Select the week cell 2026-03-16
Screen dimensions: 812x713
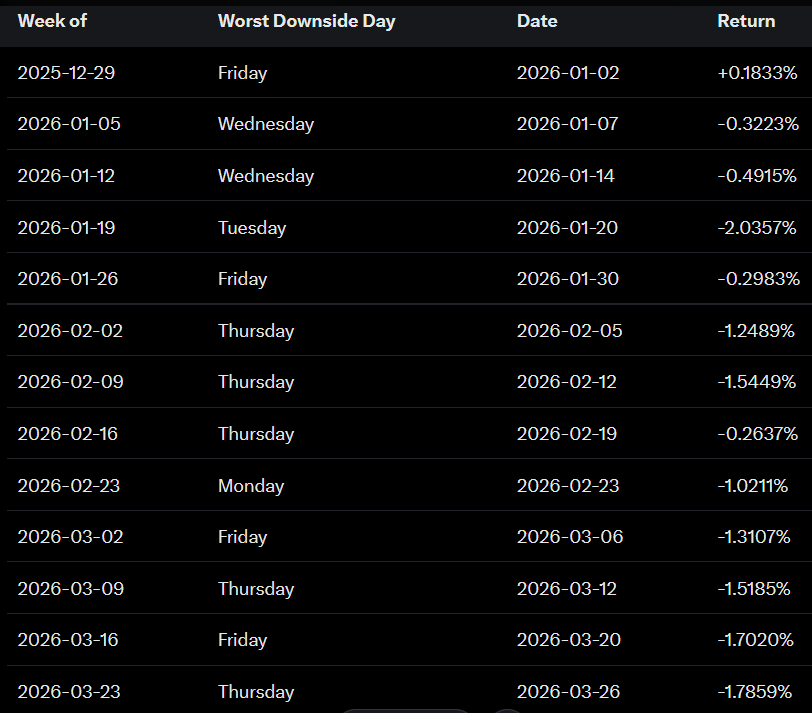(x=68, y=639)
